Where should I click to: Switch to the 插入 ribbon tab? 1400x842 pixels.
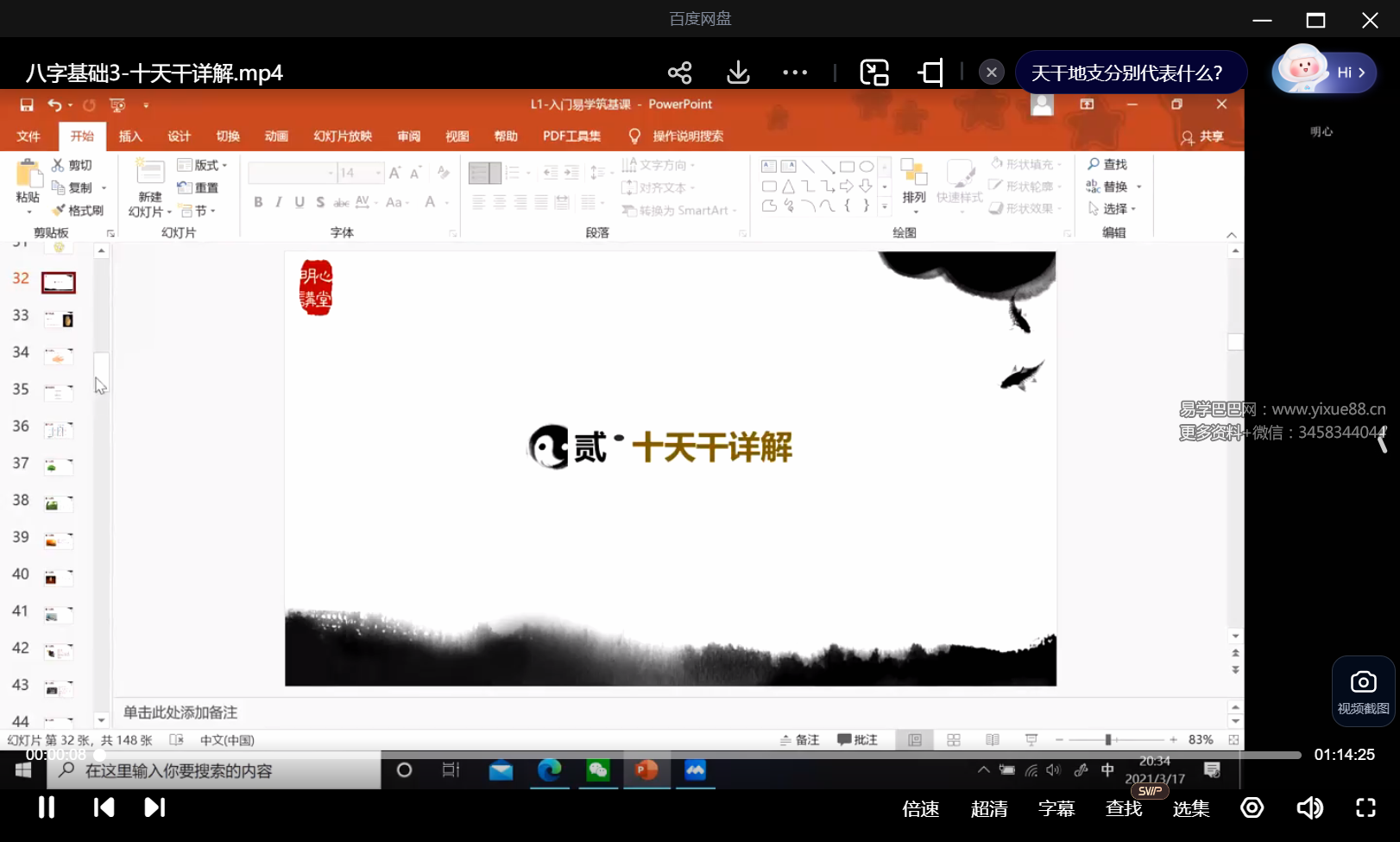click(x=130, y=136)
